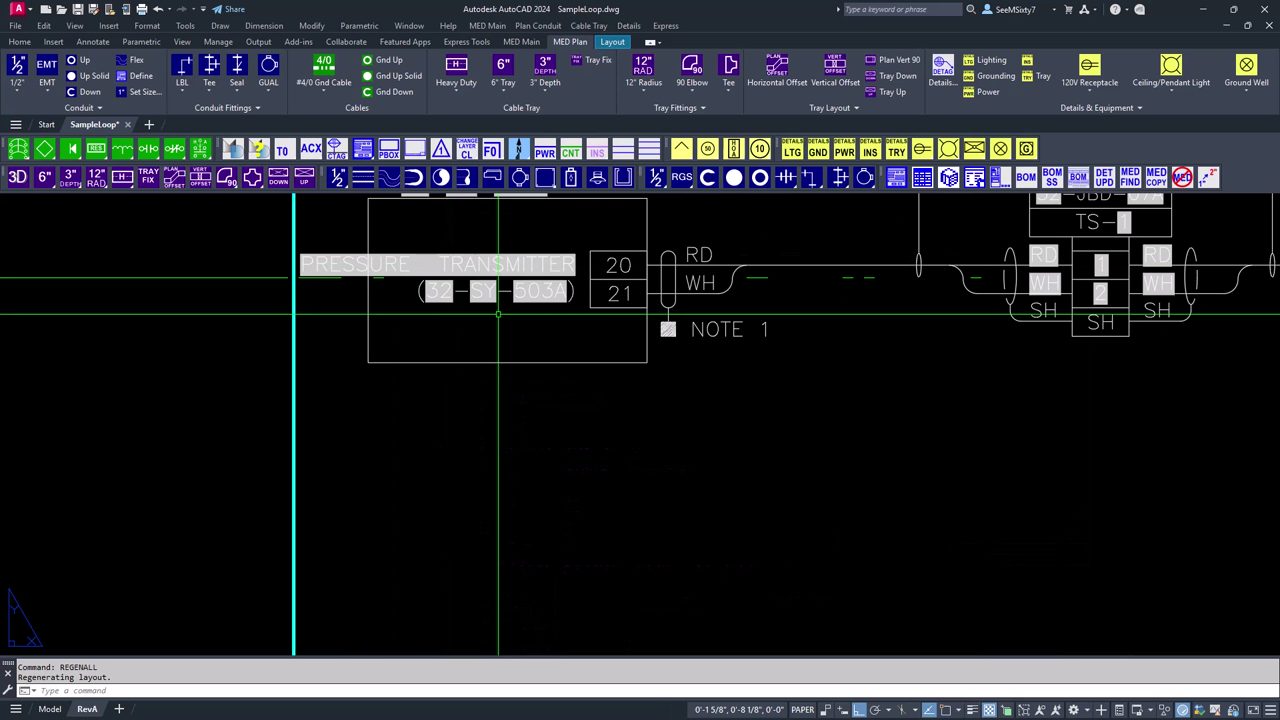Place a Ground Well symbol
1280x720 pixels.
1246,71
